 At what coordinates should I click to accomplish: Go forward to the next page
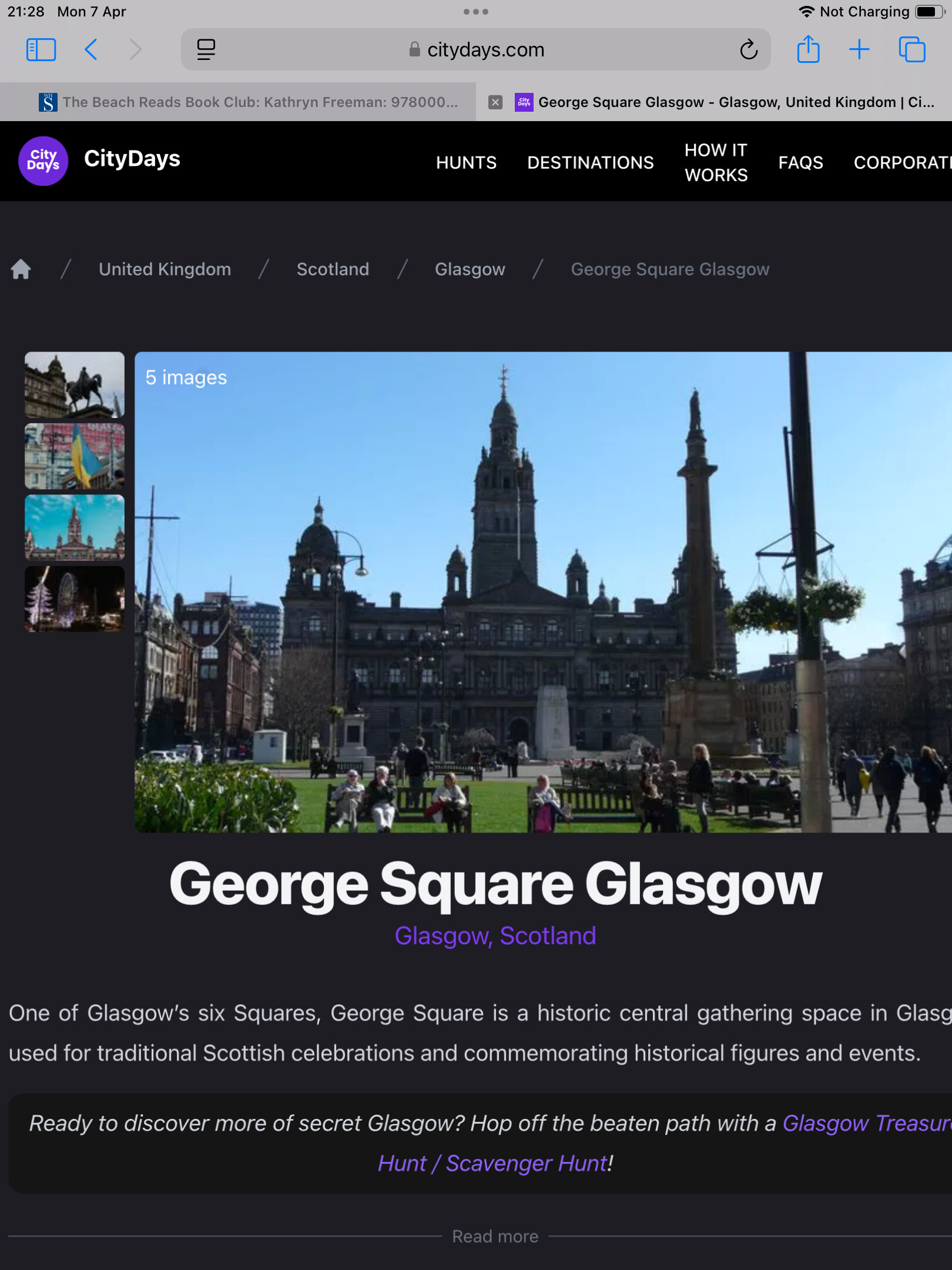tap(135, 49)
